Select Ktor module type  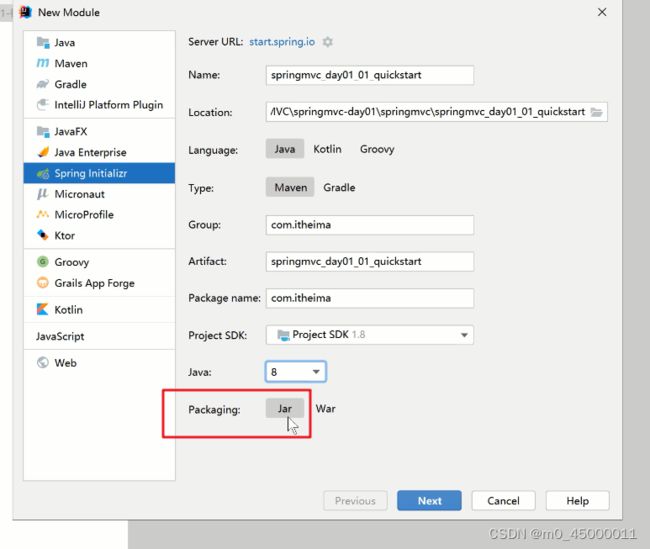[99, 235]
